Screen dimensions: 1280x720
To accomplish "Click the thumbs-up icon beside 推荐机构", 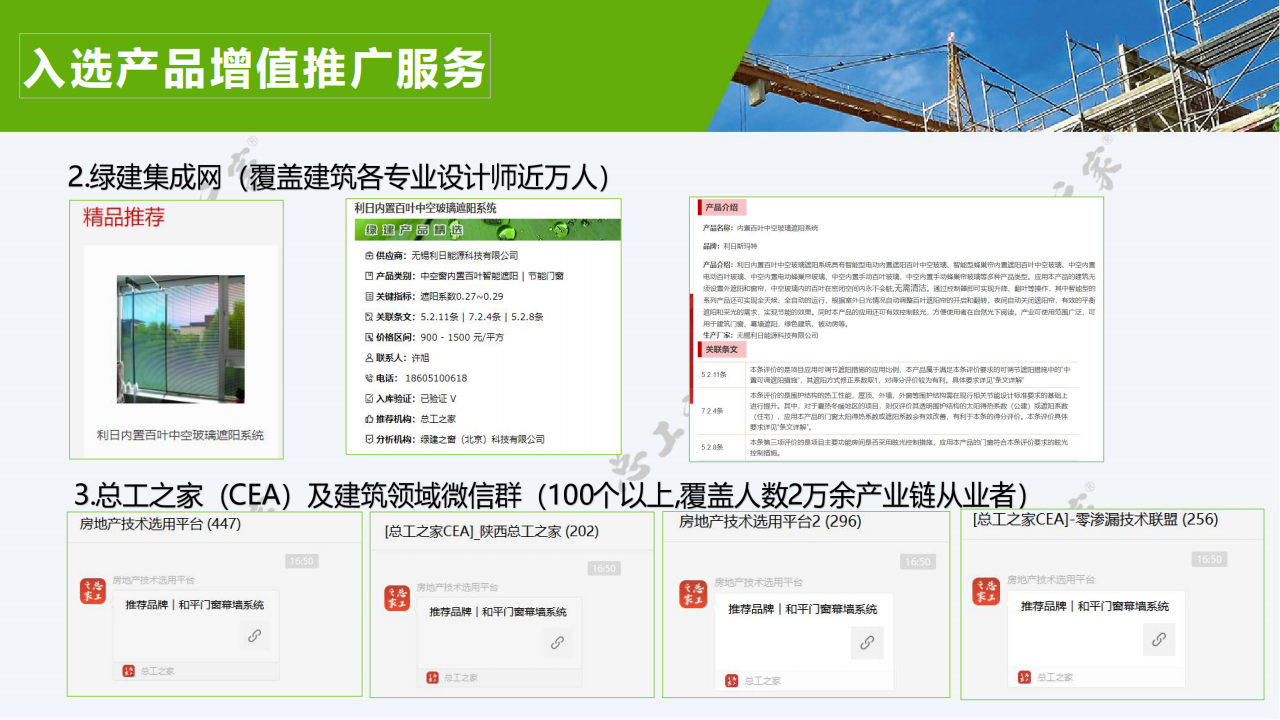I will (368, 419).
